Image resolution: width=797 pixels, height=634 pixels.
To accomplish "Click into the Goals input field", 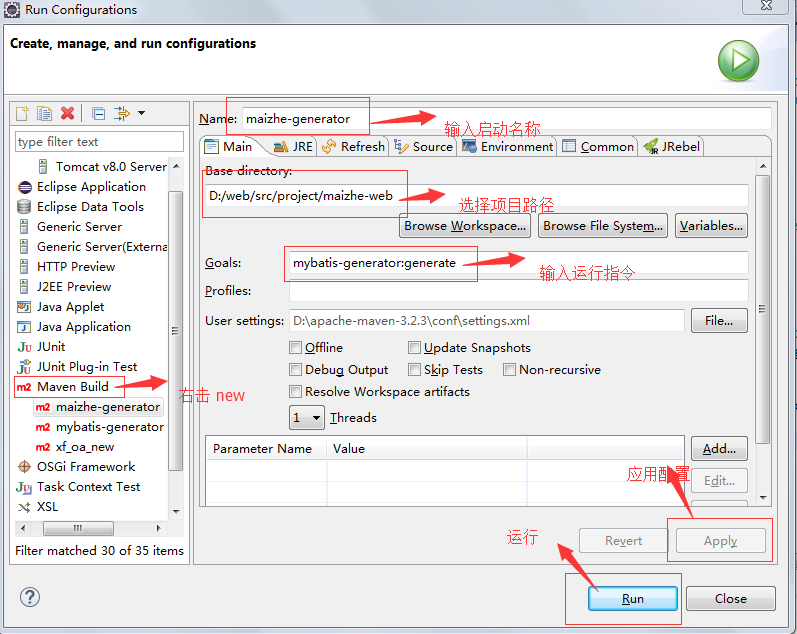I will coord(516,263).
